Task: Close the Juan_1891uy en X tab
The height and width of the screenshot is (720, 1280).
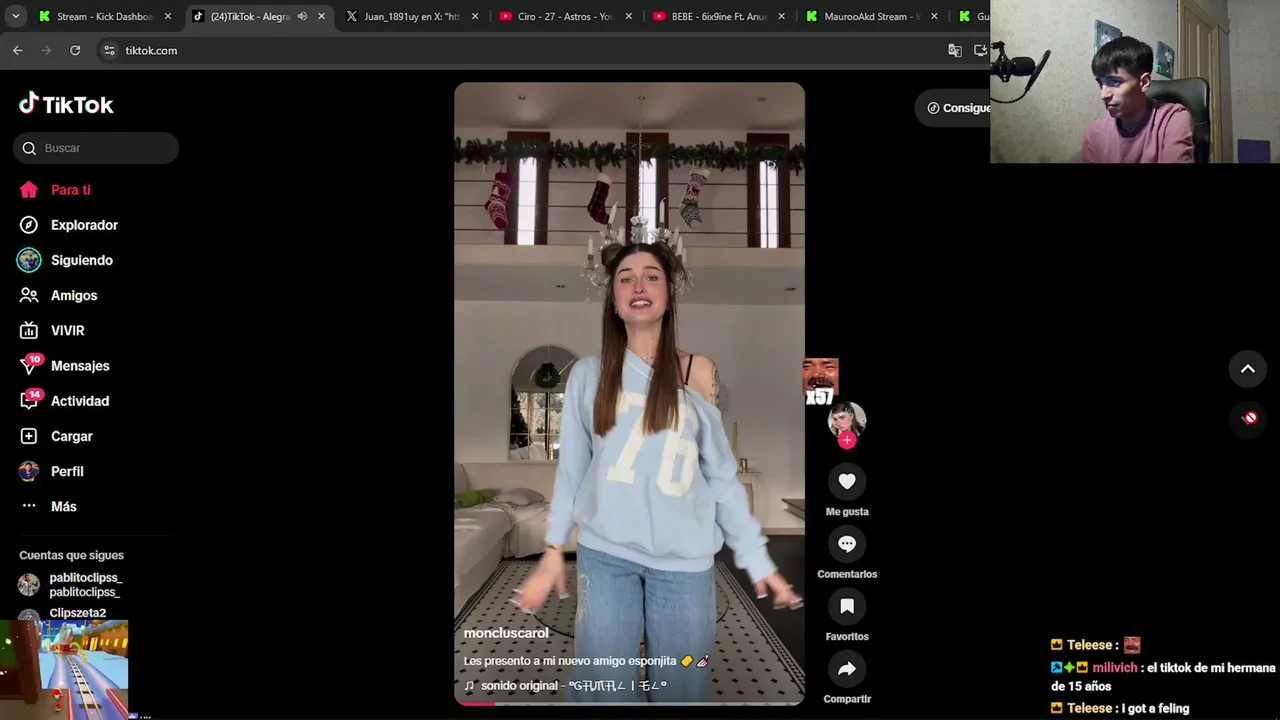Action: tap(475, 16)
